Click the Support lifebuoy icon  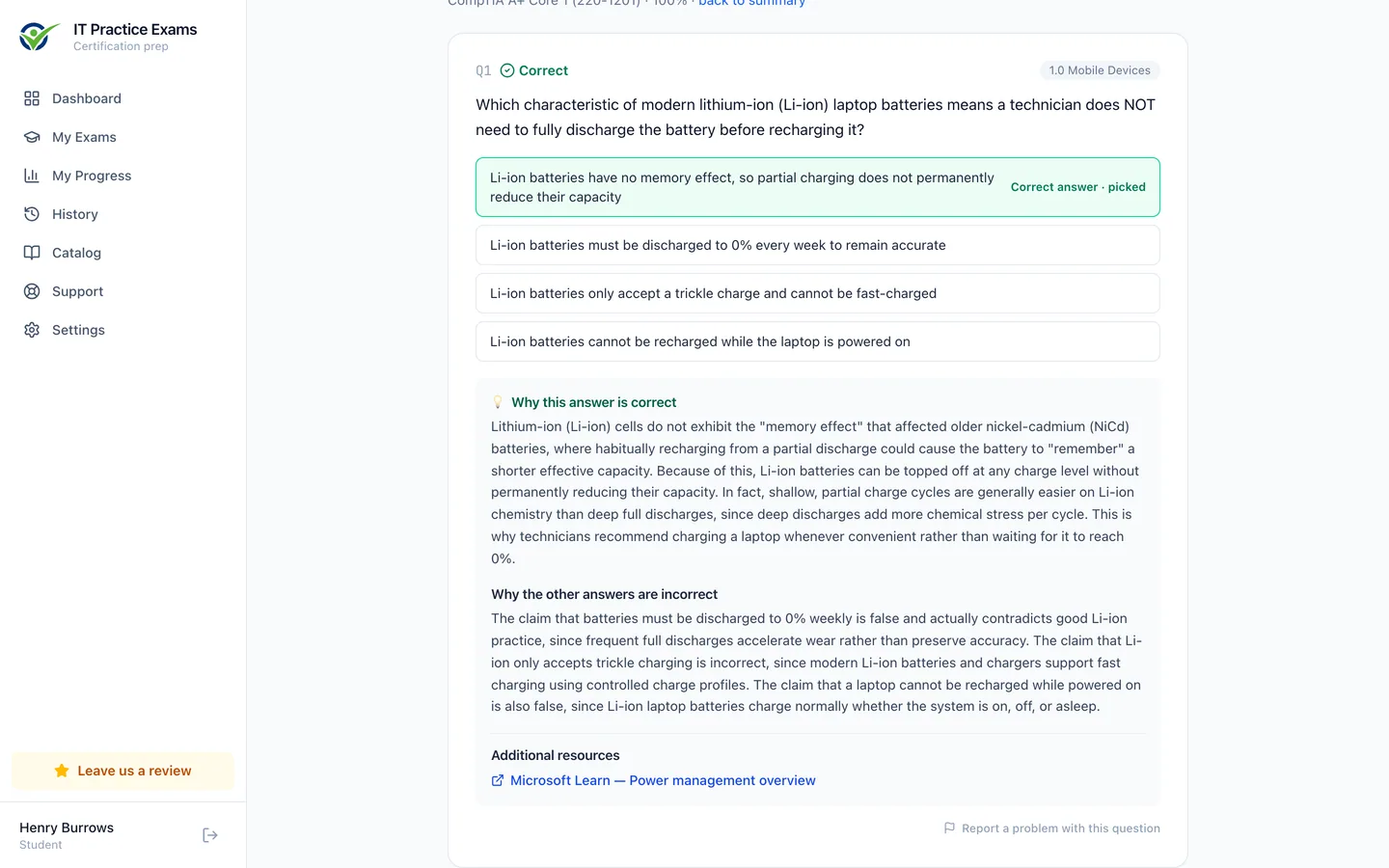[32, 291]
